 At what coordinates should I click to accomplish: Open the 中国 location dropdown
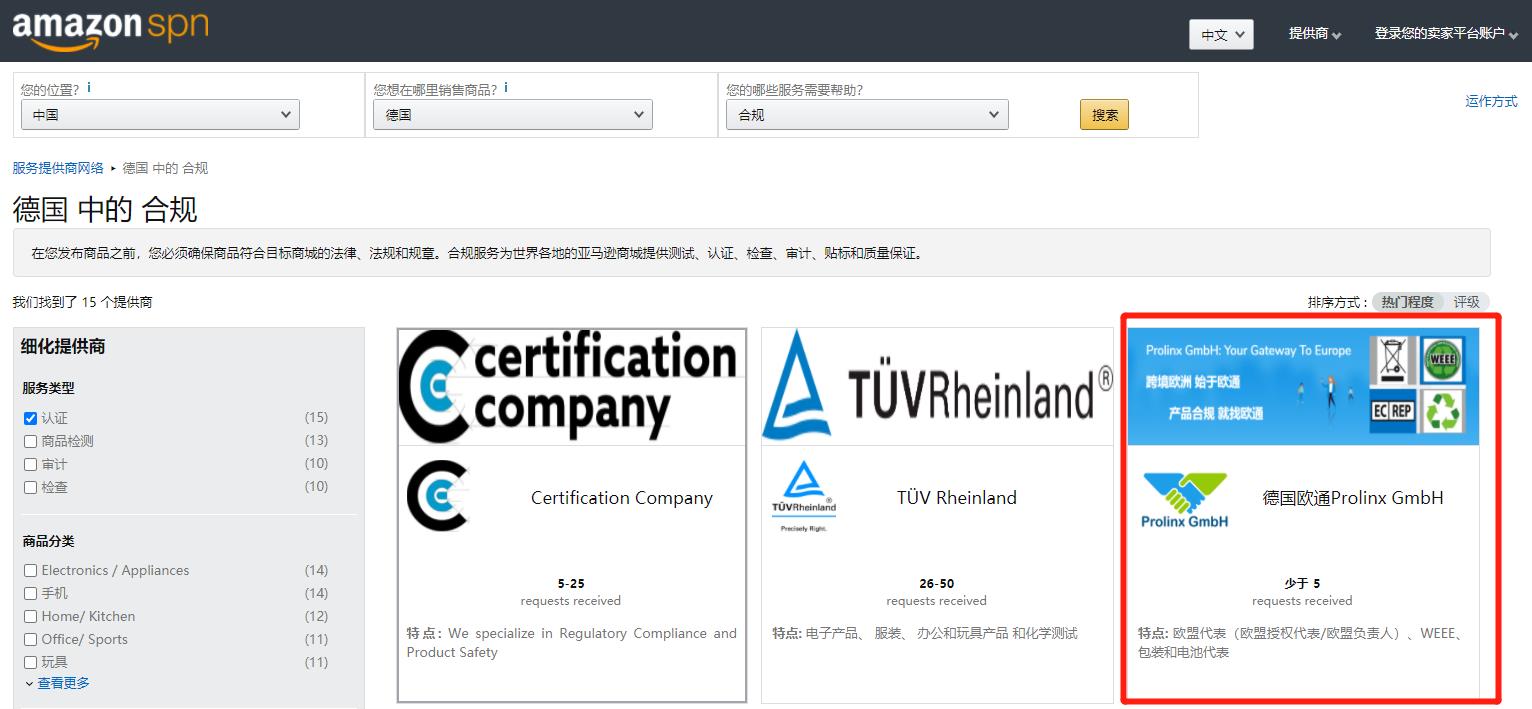click(160, 115)
